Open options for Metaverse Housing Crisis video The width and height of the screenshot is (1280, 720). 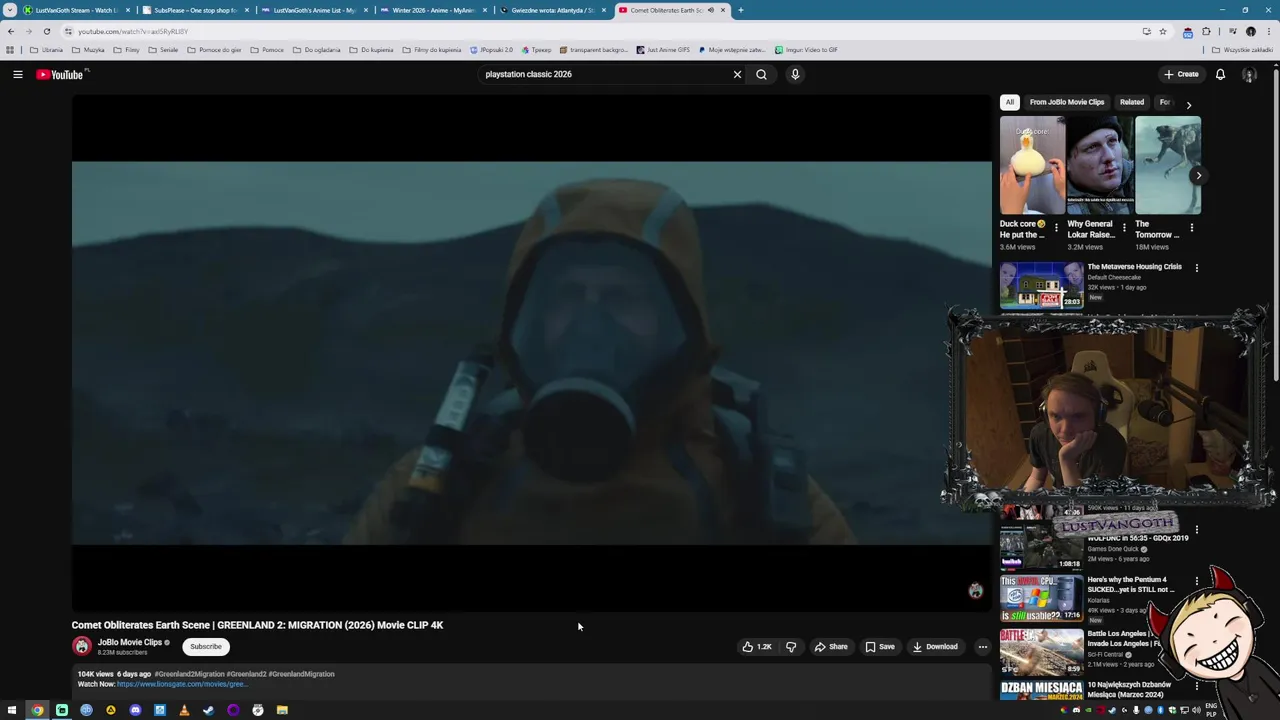tap(1196, 268)
